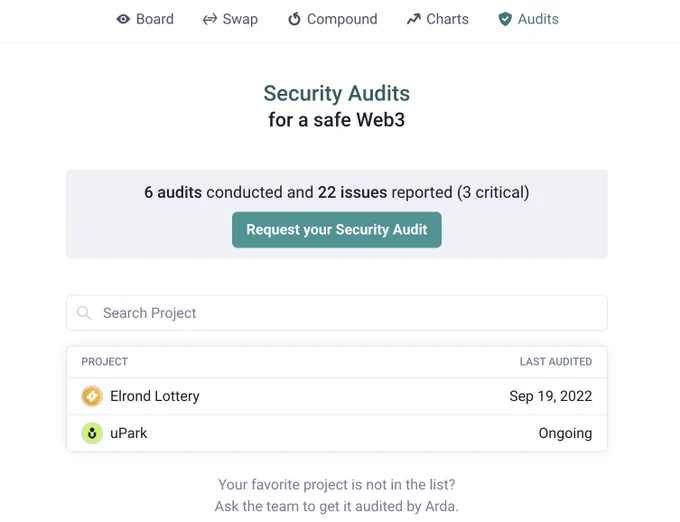Open the Board tab
Image resolution: width=680 pixels, height=522 pixels.
point(145,19)
